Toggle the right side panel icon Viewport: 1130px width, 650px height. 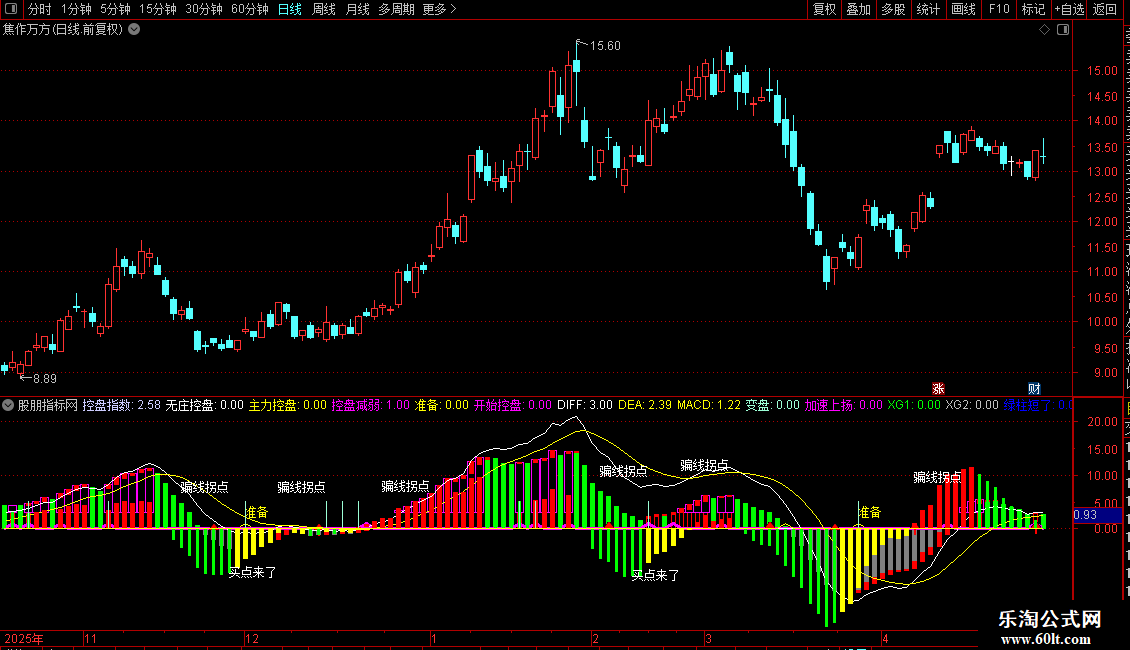click(1063, 30)
